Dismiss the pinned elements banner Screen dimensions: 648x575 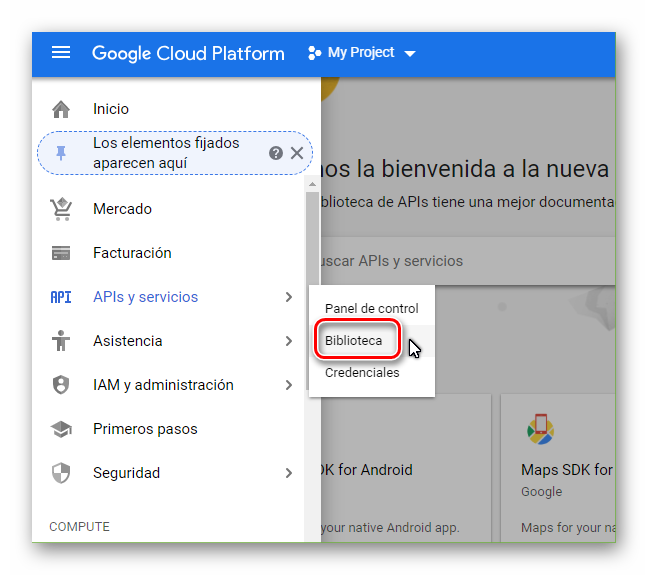(297, 153)
